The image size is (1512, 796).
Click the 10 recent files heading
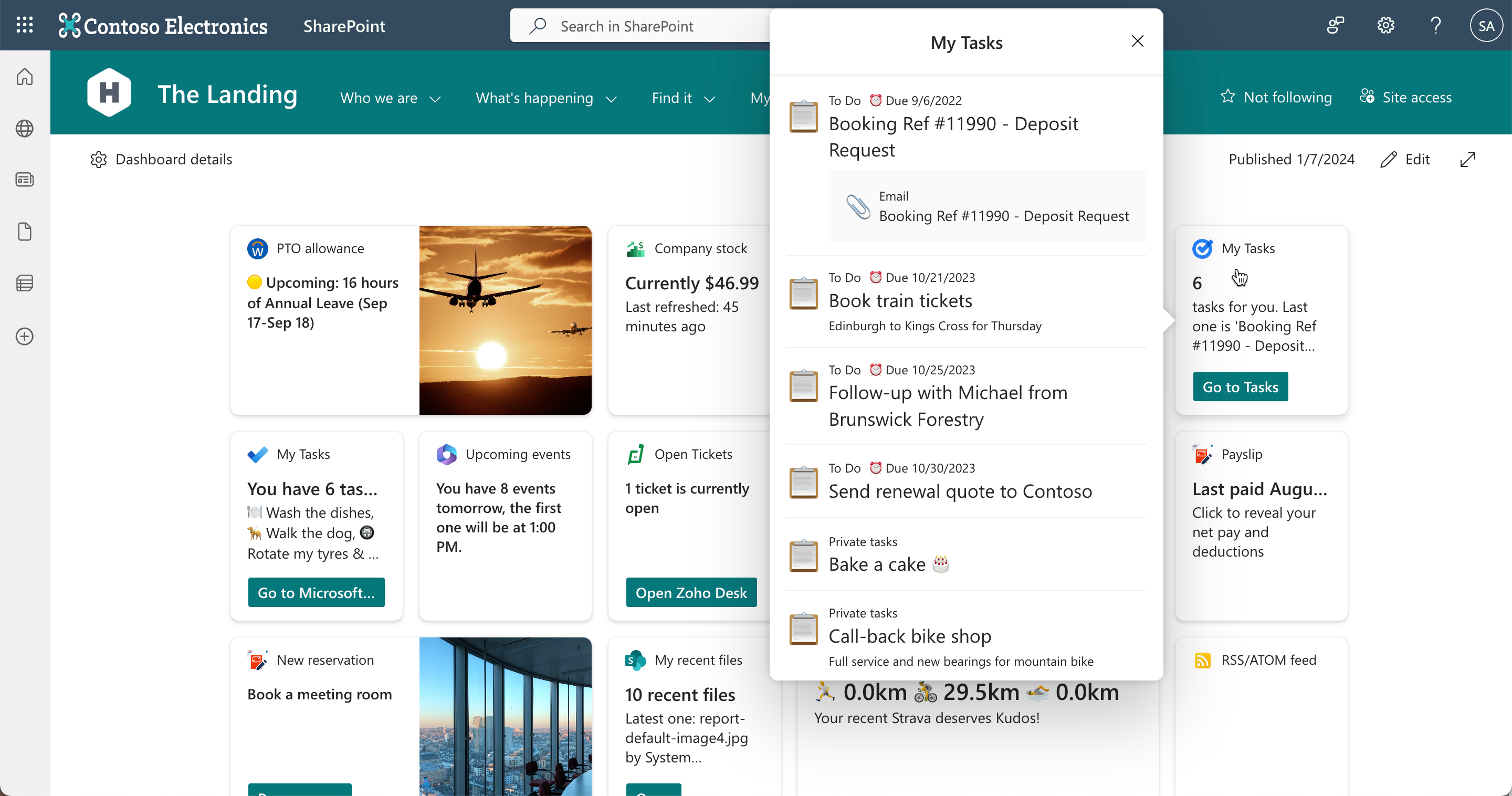pyautogui.click(x=680, y=695)
